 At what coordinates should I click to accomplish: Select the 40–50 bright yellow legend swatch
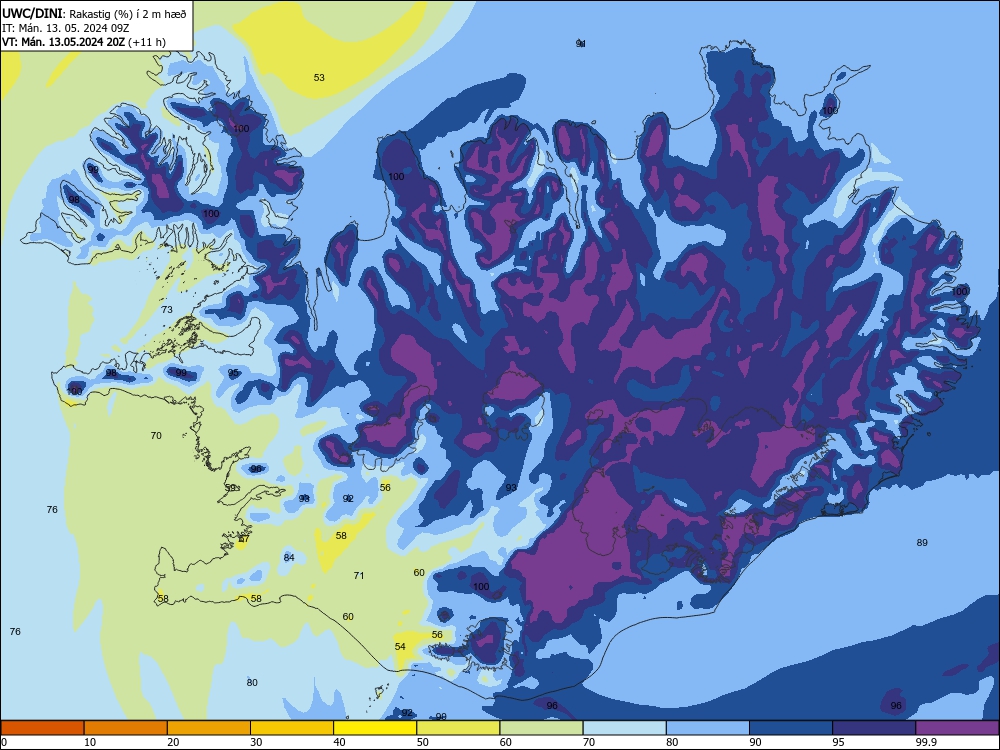tap(375, 728)
